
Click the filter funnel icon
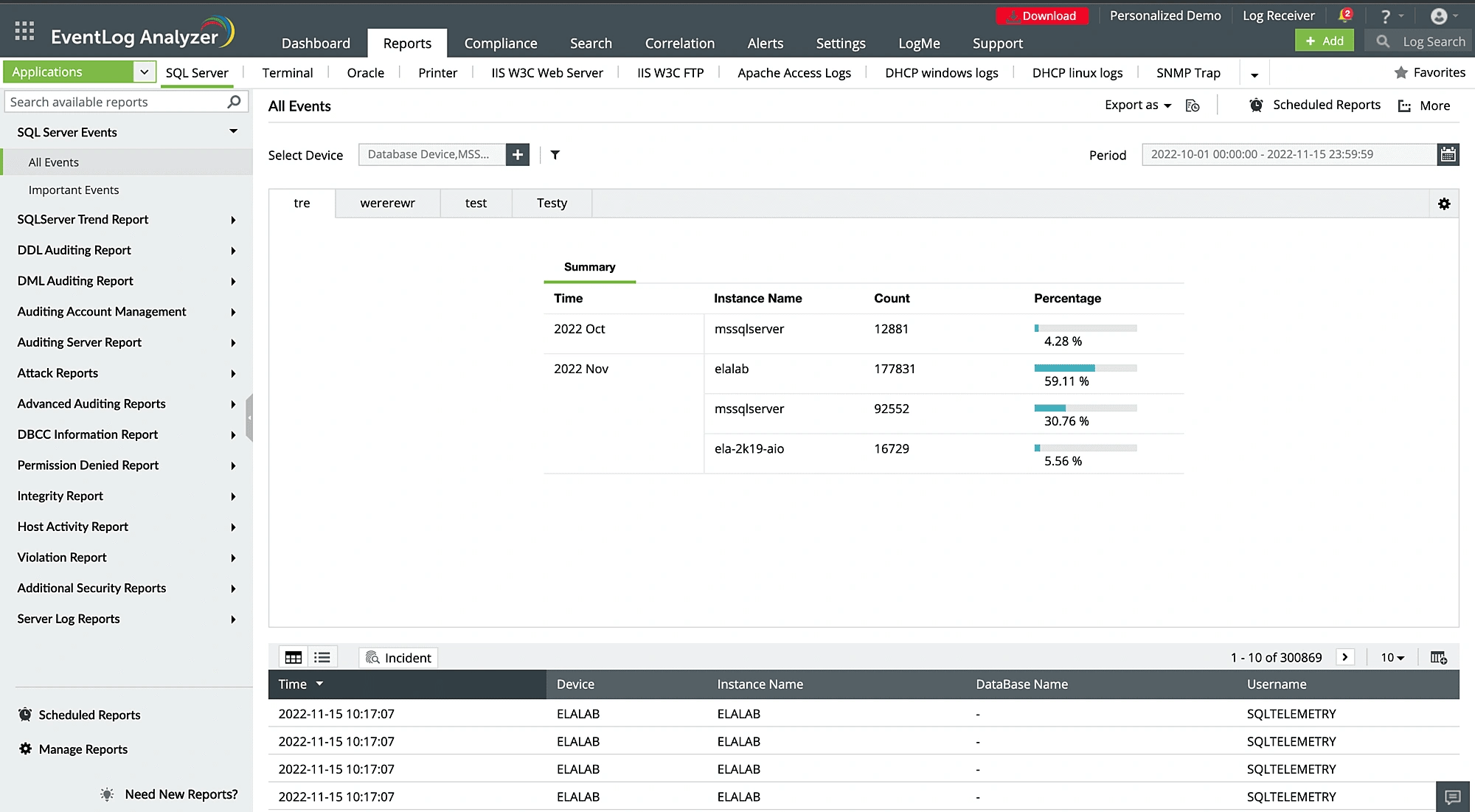pyautogui.click(x=555, y=155)
